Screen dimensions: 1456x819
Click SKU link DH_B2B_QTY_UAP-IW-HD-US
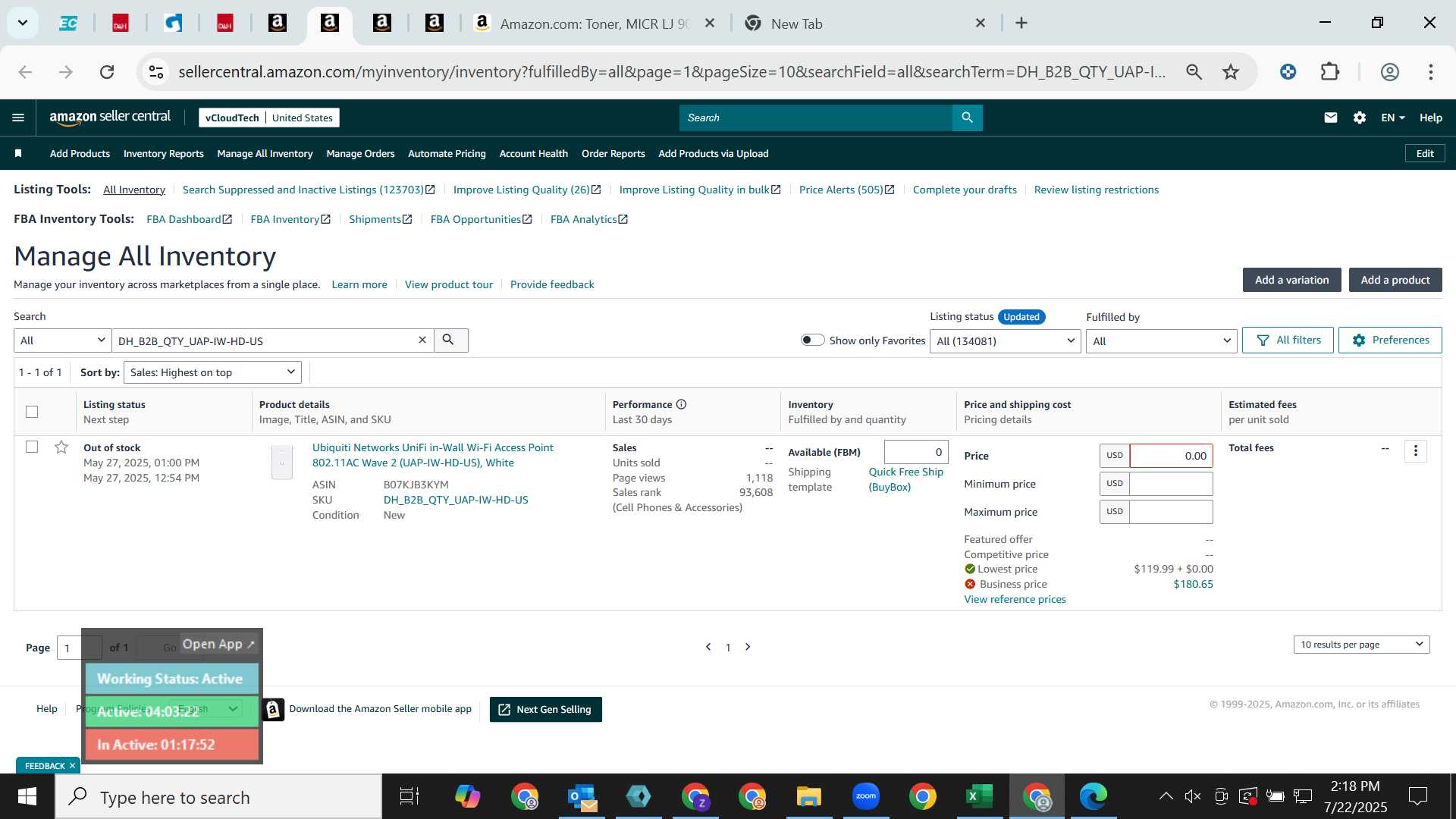click(x=456, y=500)
